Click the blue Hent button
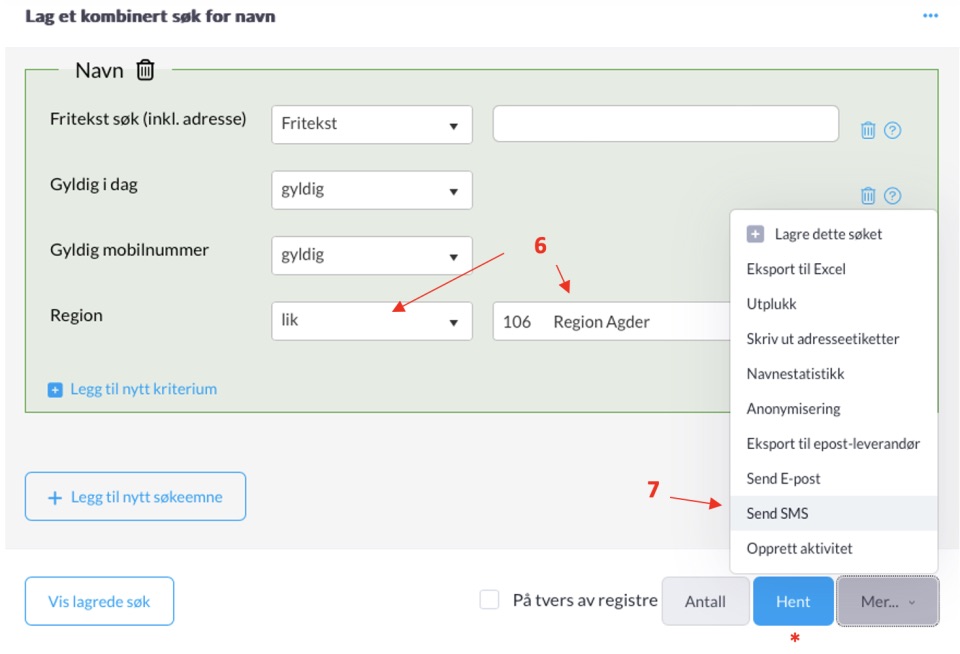This screenshot has height=654, width=960. [x=793, y=601]
